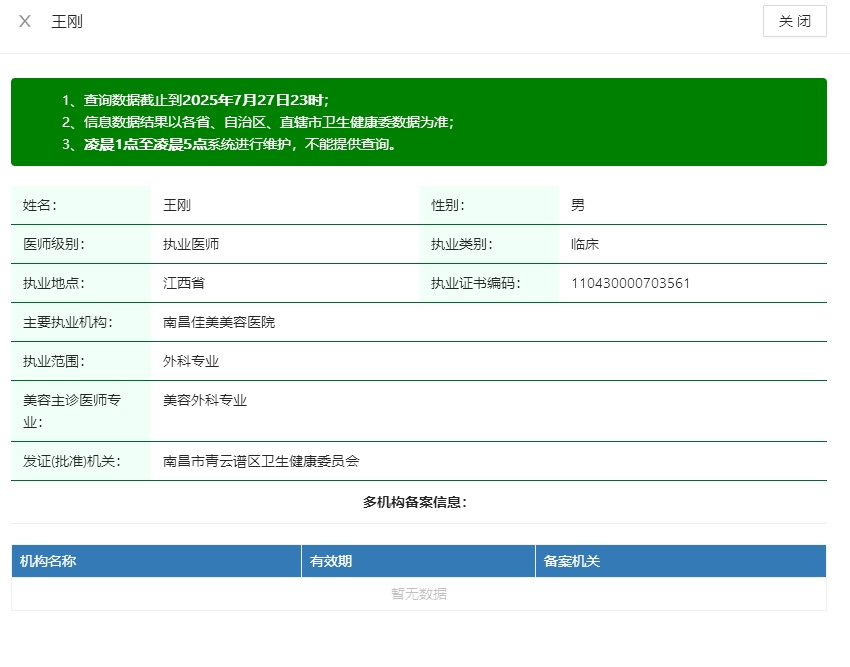
Task: Click the X icon beside 王刚 title
Action: point(25,21)
